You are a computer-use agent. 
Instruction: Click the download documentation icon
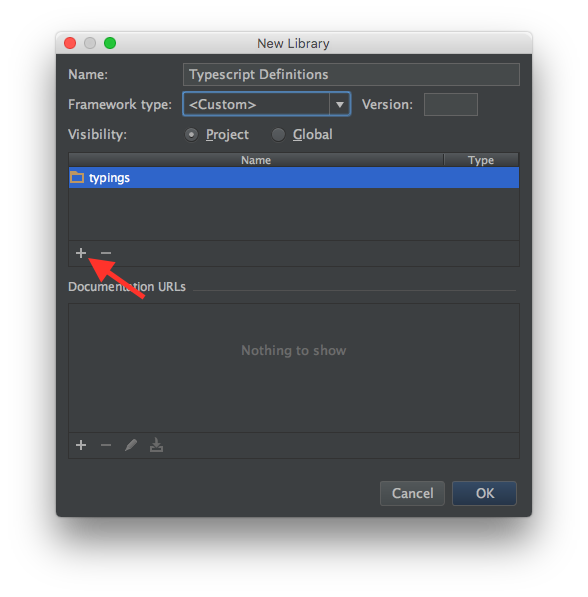[x=156, y=445]
